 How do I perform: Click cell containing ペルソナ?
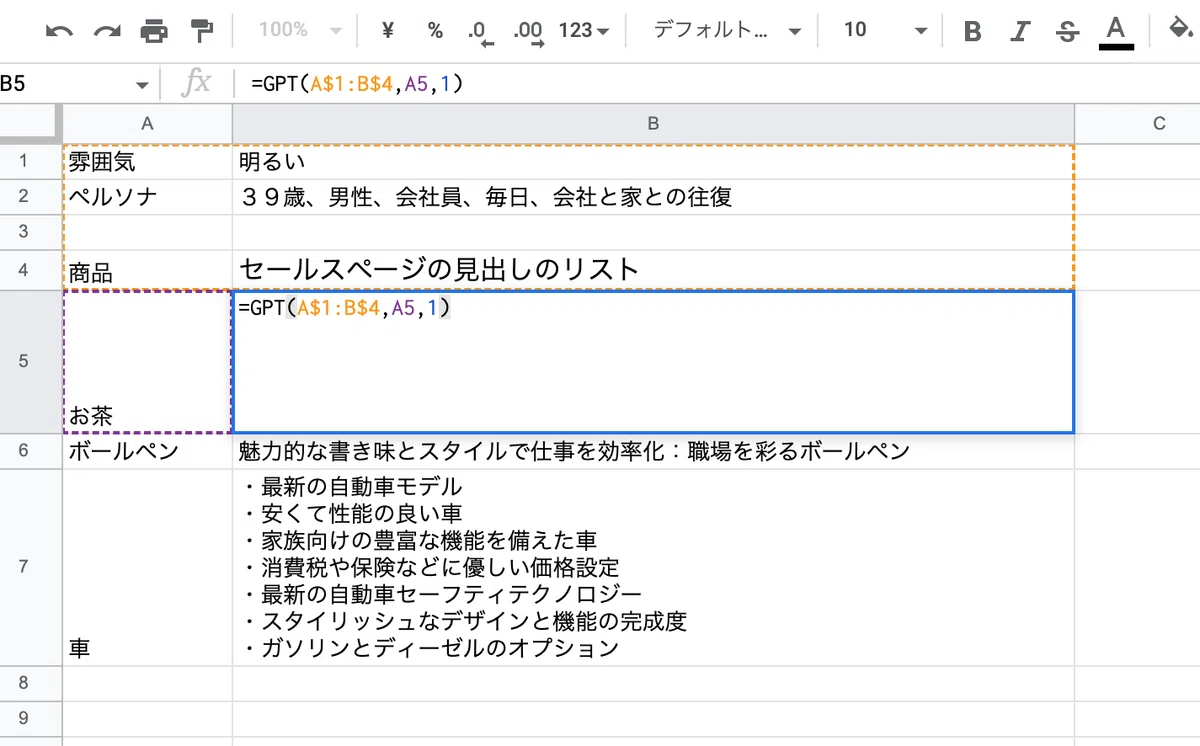[147, 196]
